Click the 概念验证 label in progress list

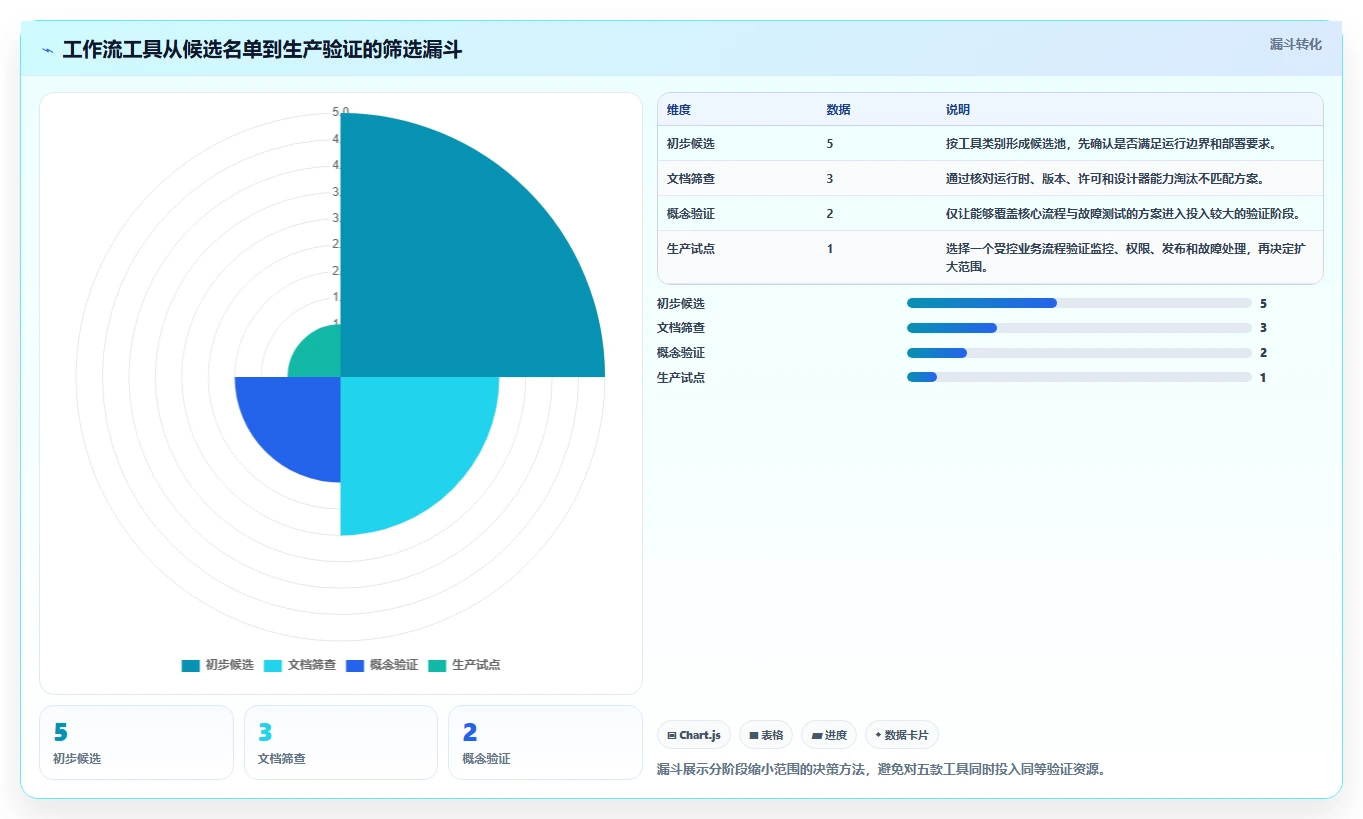(681, 353)
